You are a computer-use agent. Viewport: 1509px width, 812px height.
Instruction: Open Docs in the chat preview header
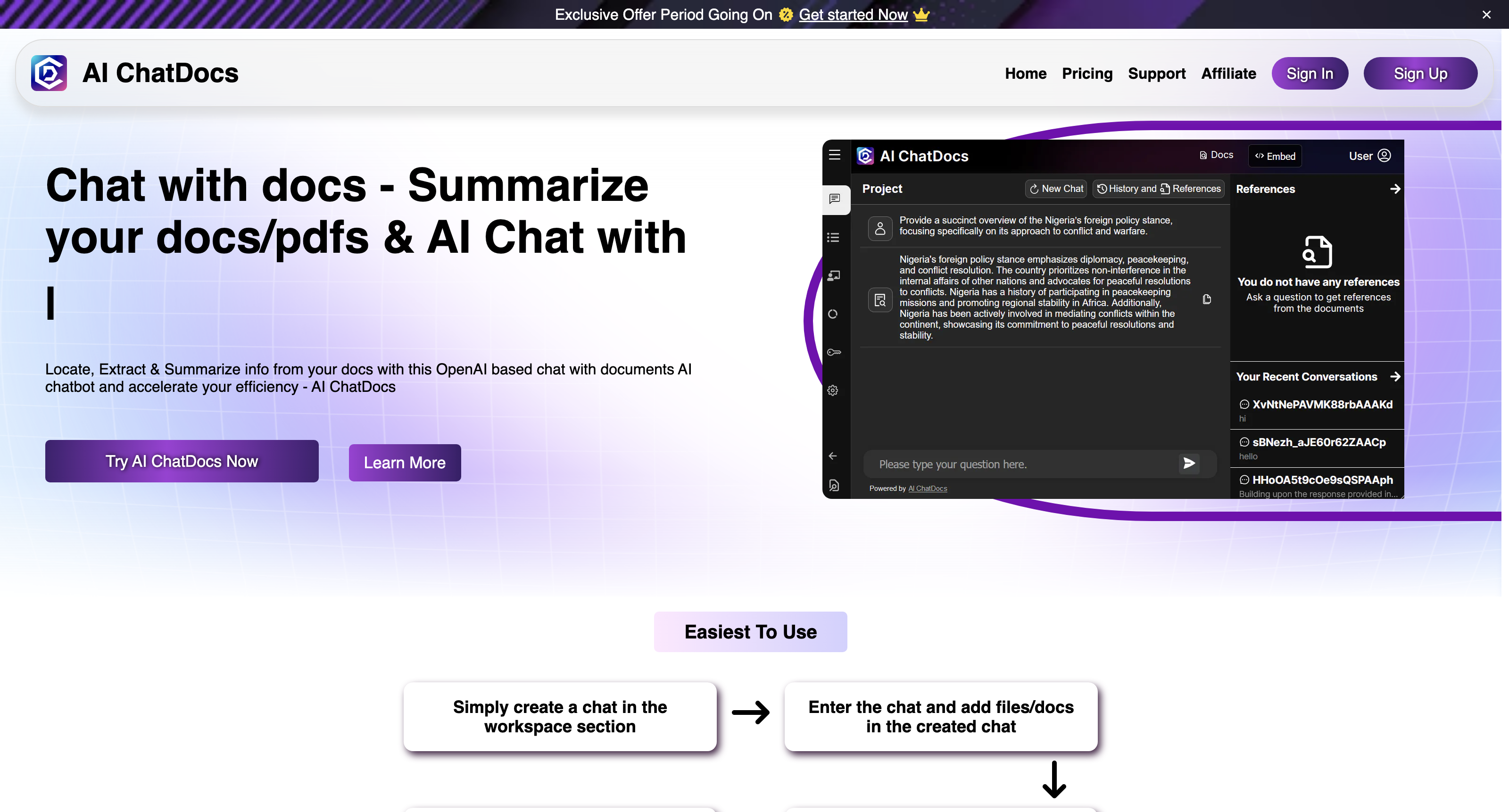[1216, 155]
